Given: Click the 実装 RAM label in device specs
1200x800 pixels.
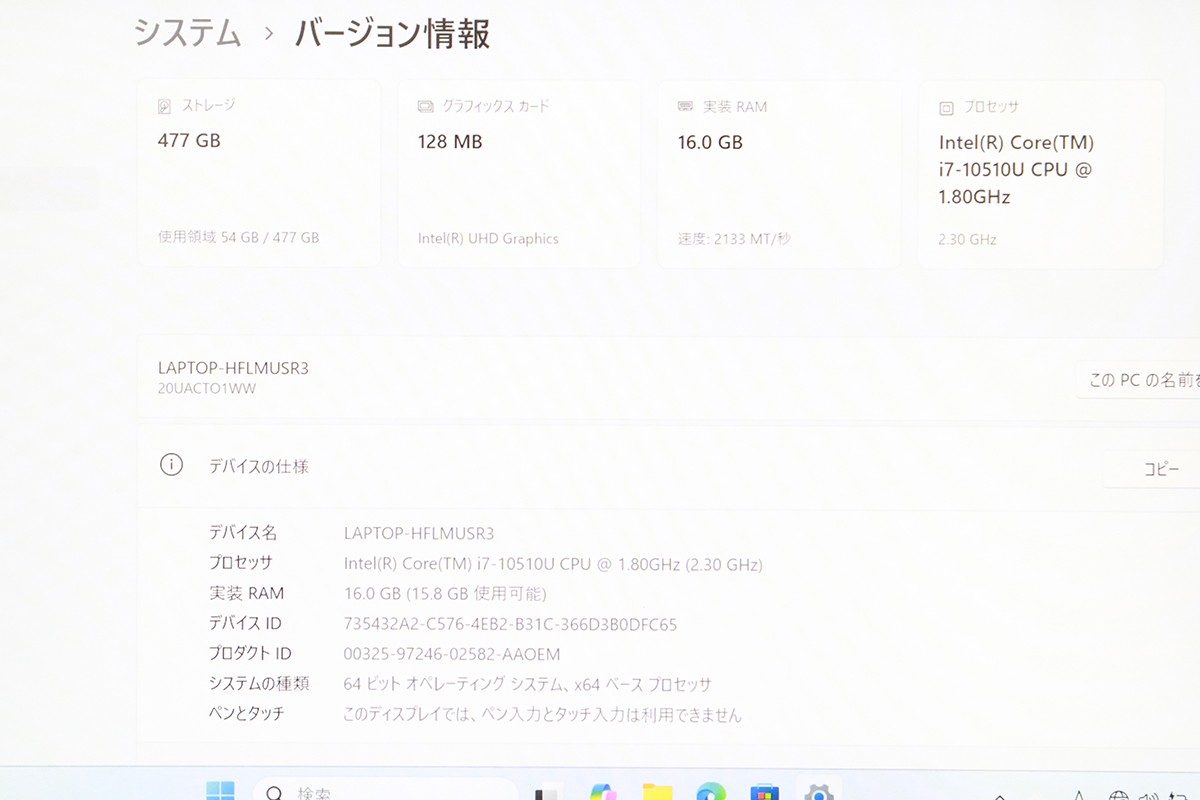Looking at the screenshot, I should [x=246, y=593].
